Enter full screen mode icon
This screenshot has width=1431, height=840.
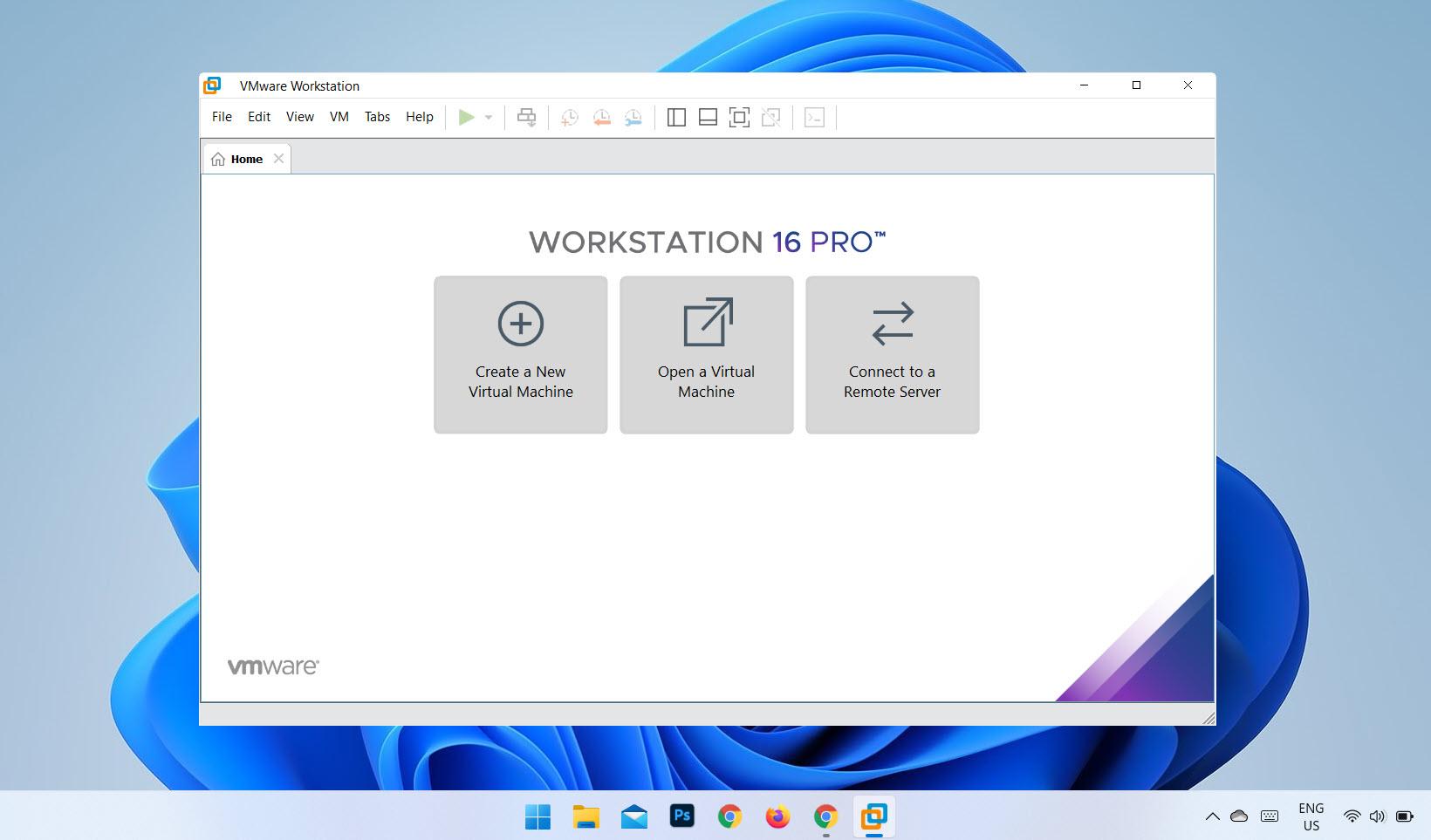tap(739, 117)
